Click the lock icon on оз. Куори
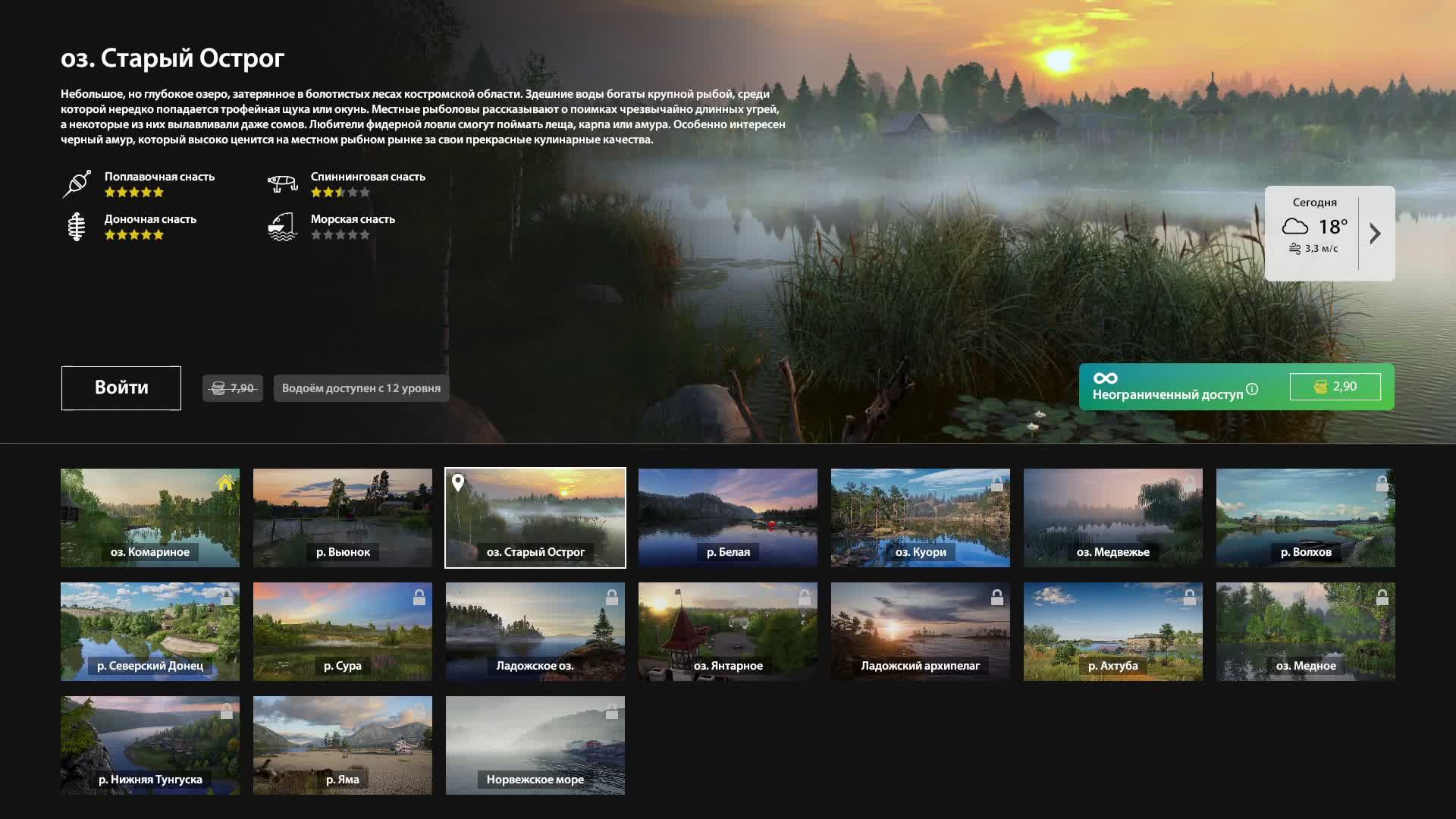 click(x=997, y=483)
